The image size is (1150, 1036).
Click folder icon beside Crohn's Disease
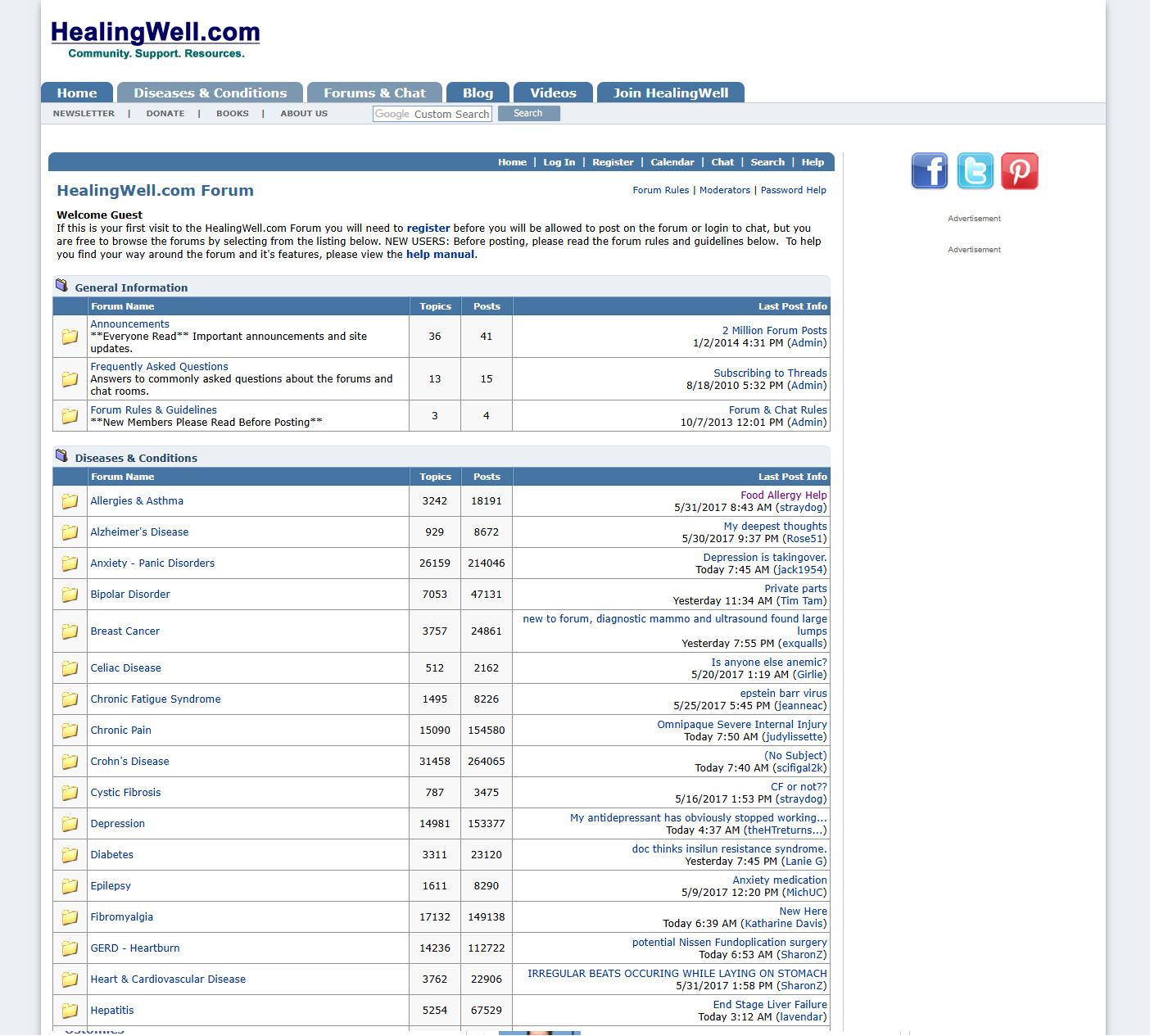[70, 762]
